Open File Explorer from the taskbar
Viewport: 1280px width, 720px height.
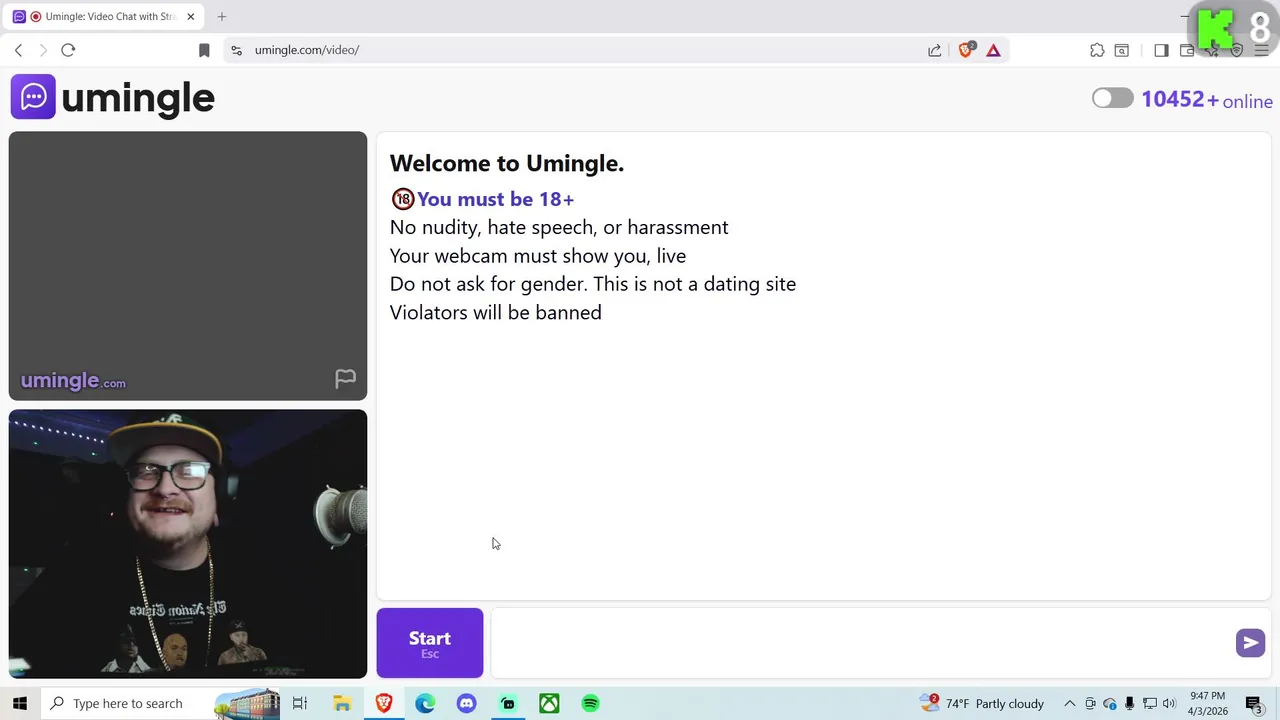click(x=342, y=703)
